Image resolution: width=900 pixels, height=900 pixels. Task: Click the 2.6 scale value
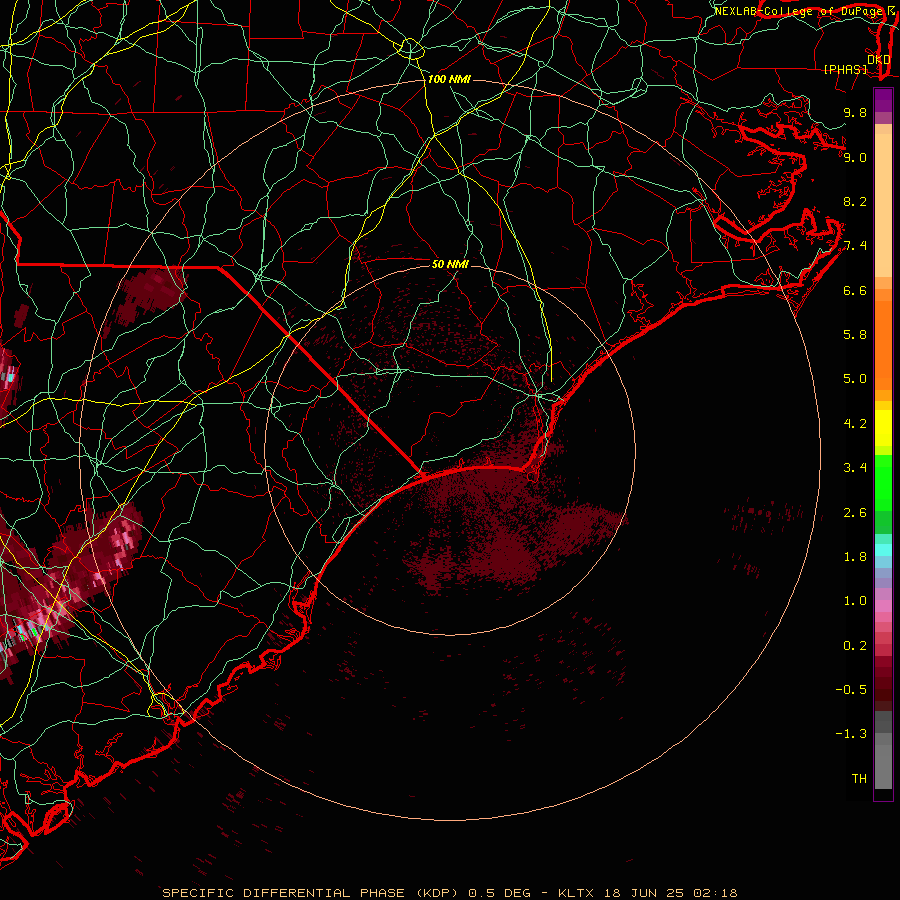[855, 513]
